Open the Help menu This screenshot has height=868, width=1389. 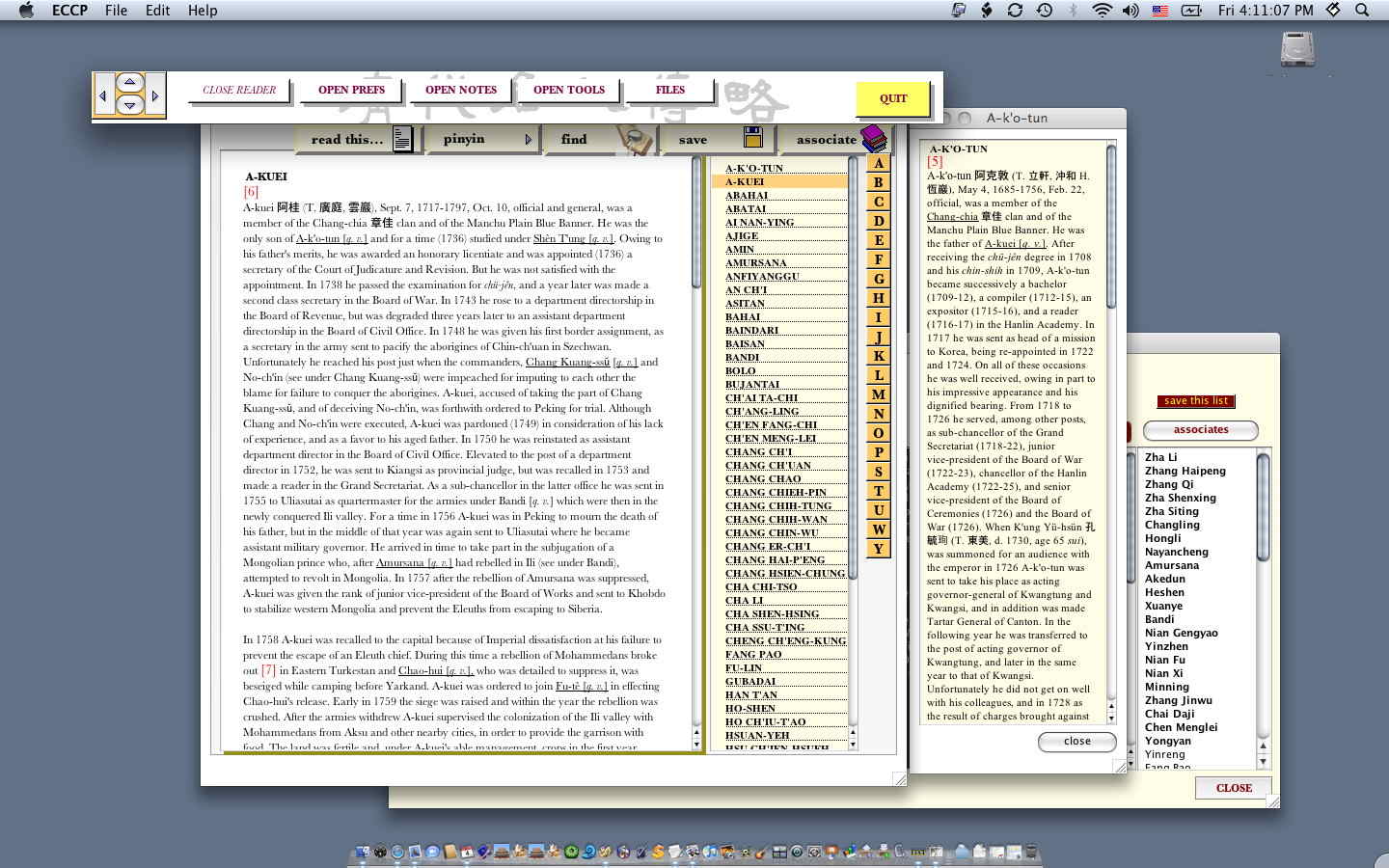coord(203,10)
